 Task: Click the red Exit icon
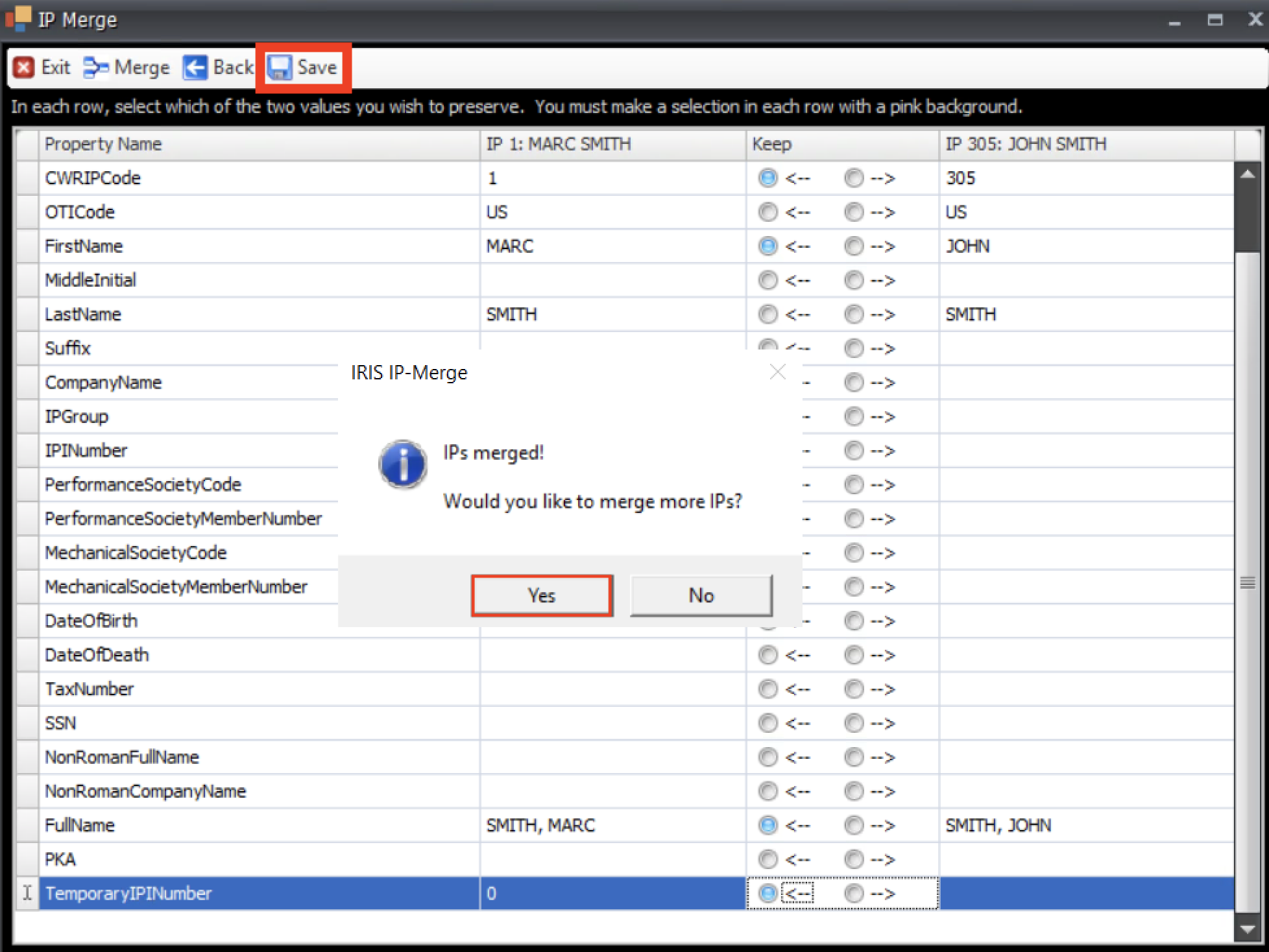pos(24,67)
